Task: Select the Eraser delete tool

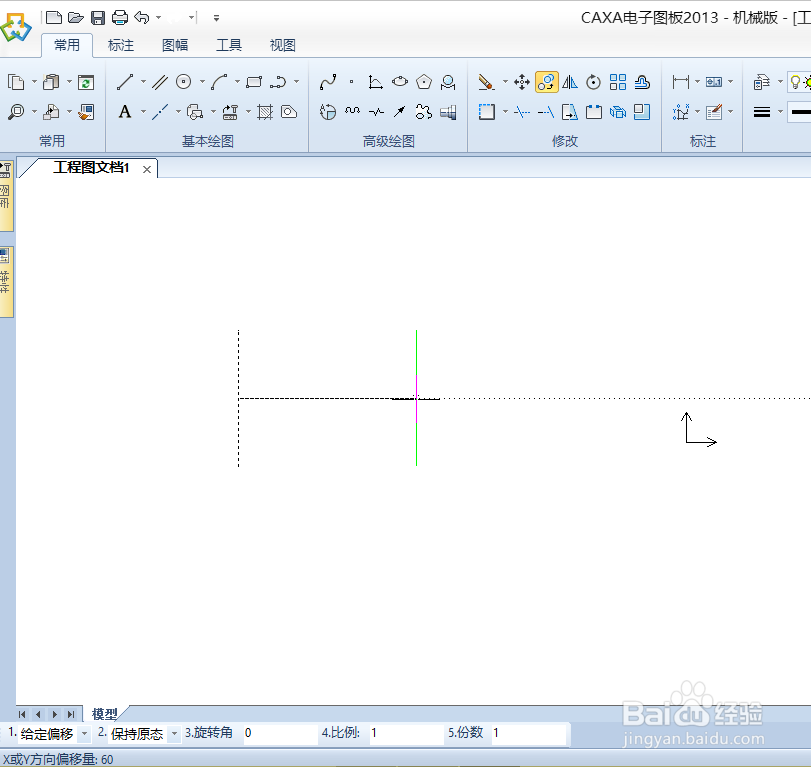Action: [x=485, y=82]
